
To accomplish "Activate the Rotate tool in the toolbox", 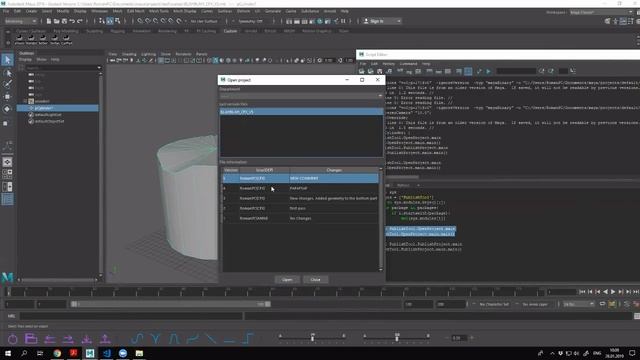I will pos(7,109).
